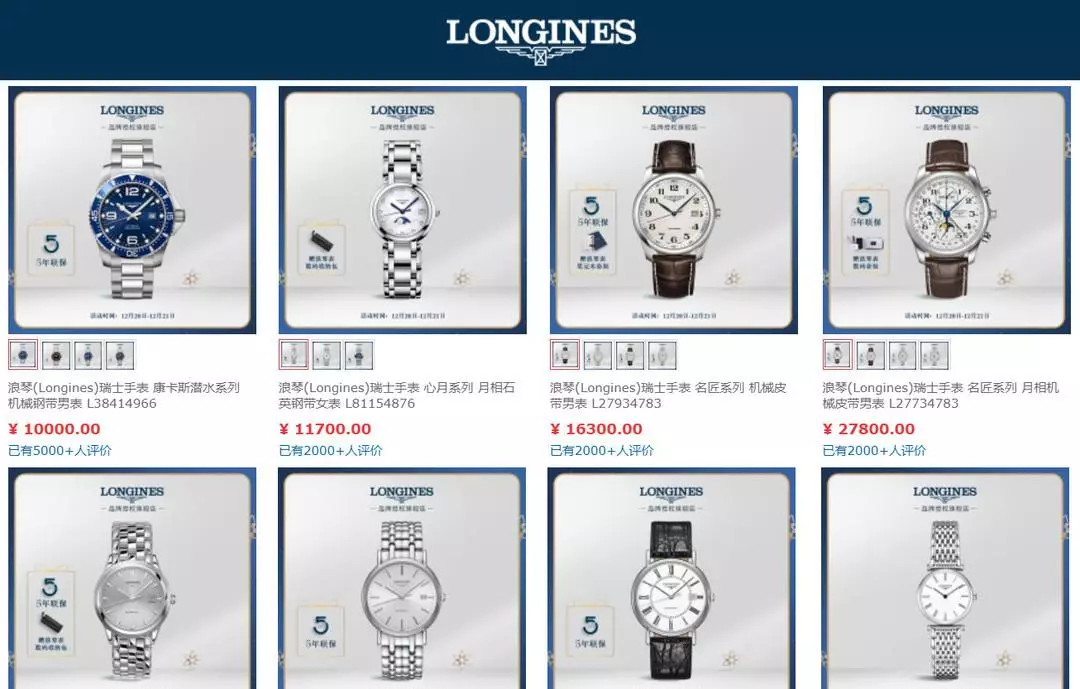The image size is (1080, 689).
Task: Open product title link for L27734783
Action: click(x=940, y=395)
